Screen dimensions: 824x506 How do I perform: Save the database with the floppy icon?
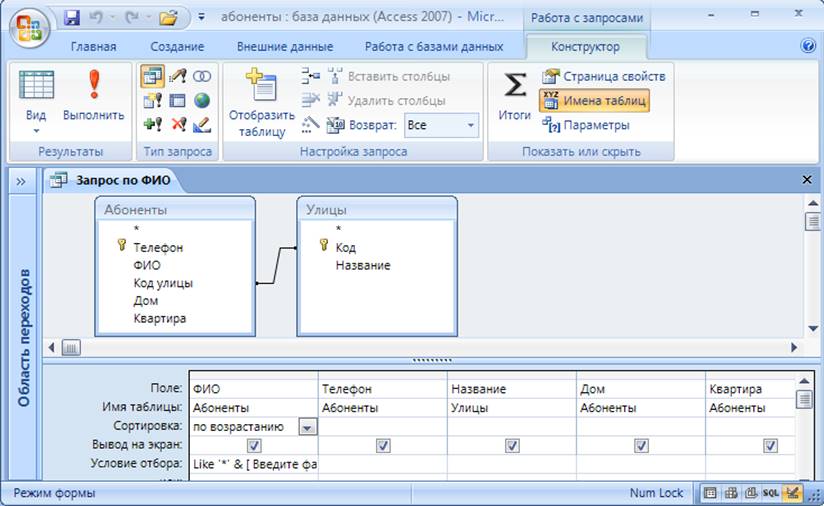pos(71,18)
